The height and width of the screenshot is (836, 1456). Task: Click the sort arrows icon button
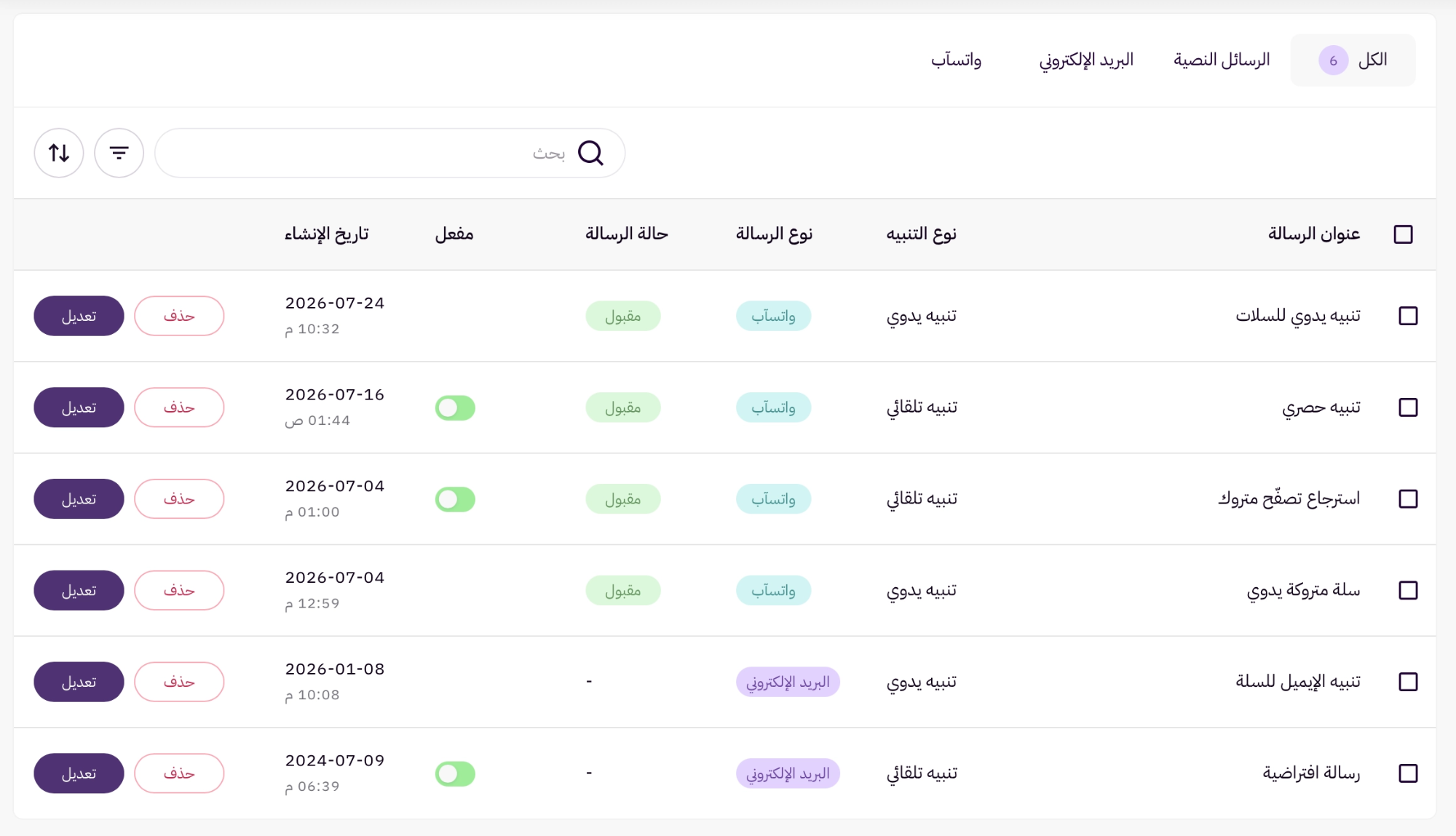coord(59,153)
